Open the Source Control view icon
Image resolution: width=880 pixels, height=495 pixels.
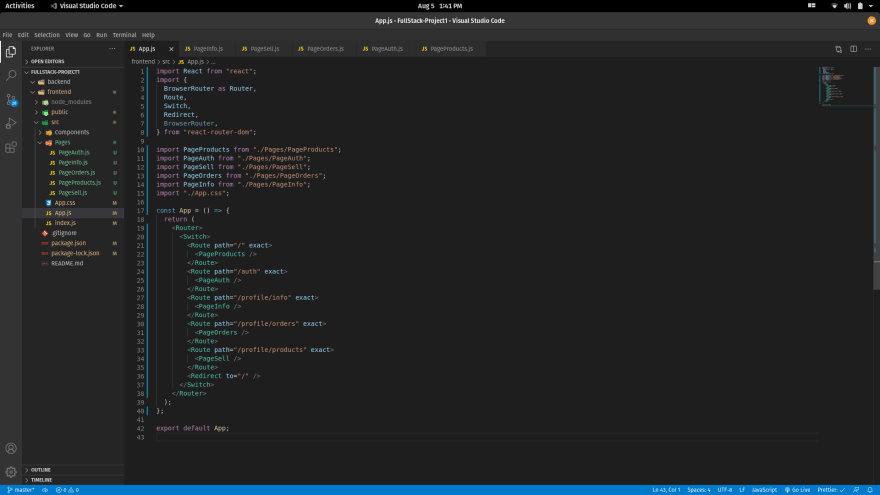pos(11,100)
